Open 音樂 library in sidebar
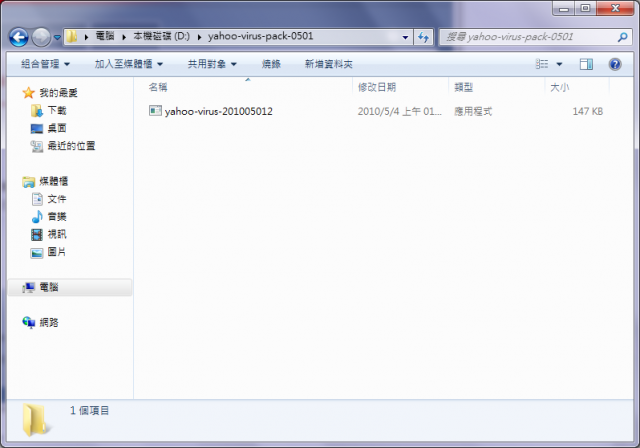The image size is (640, 448). [57, 216]
